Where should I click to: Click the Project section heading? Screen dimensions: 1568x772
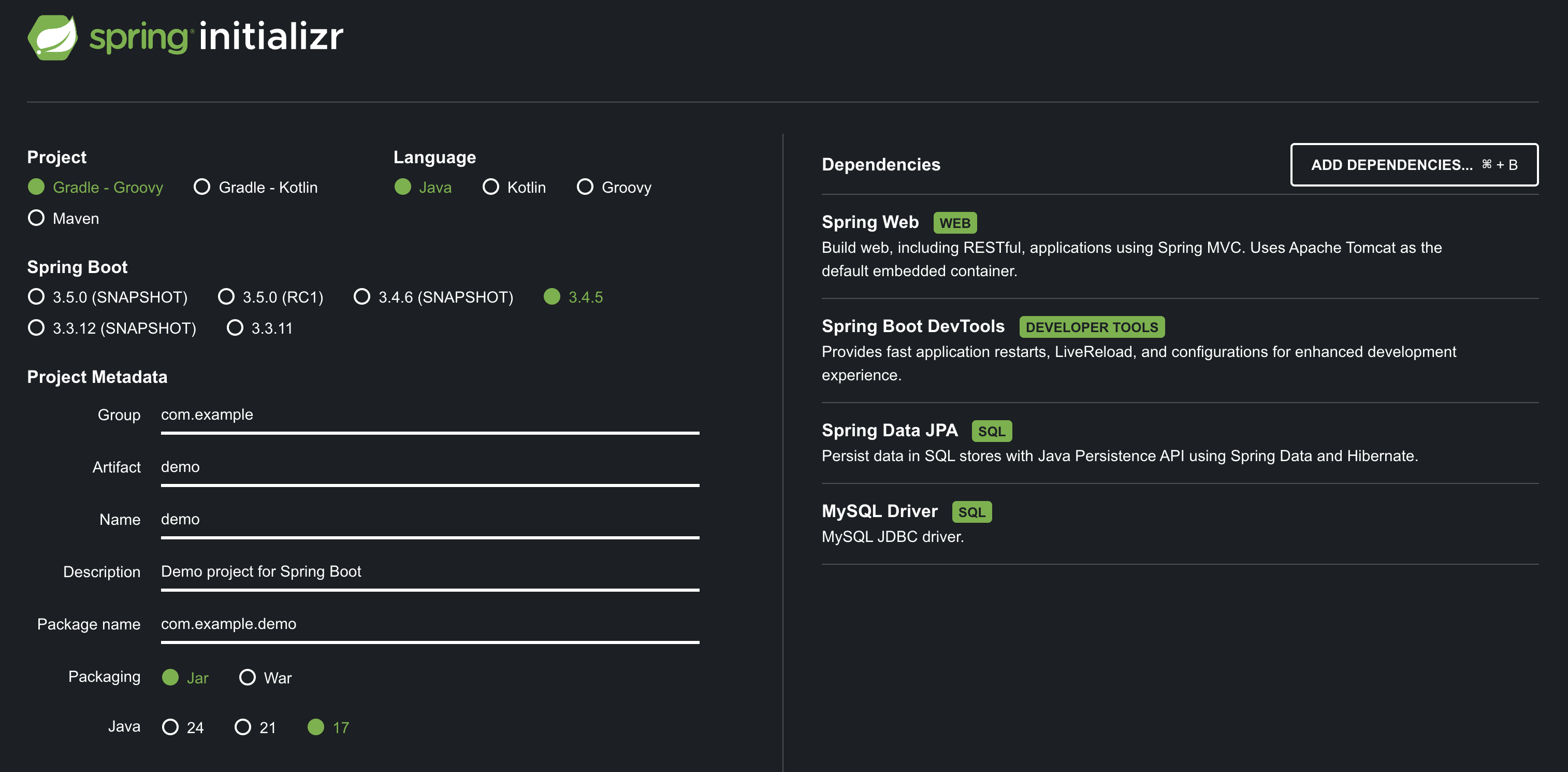(x=56, y=157)
